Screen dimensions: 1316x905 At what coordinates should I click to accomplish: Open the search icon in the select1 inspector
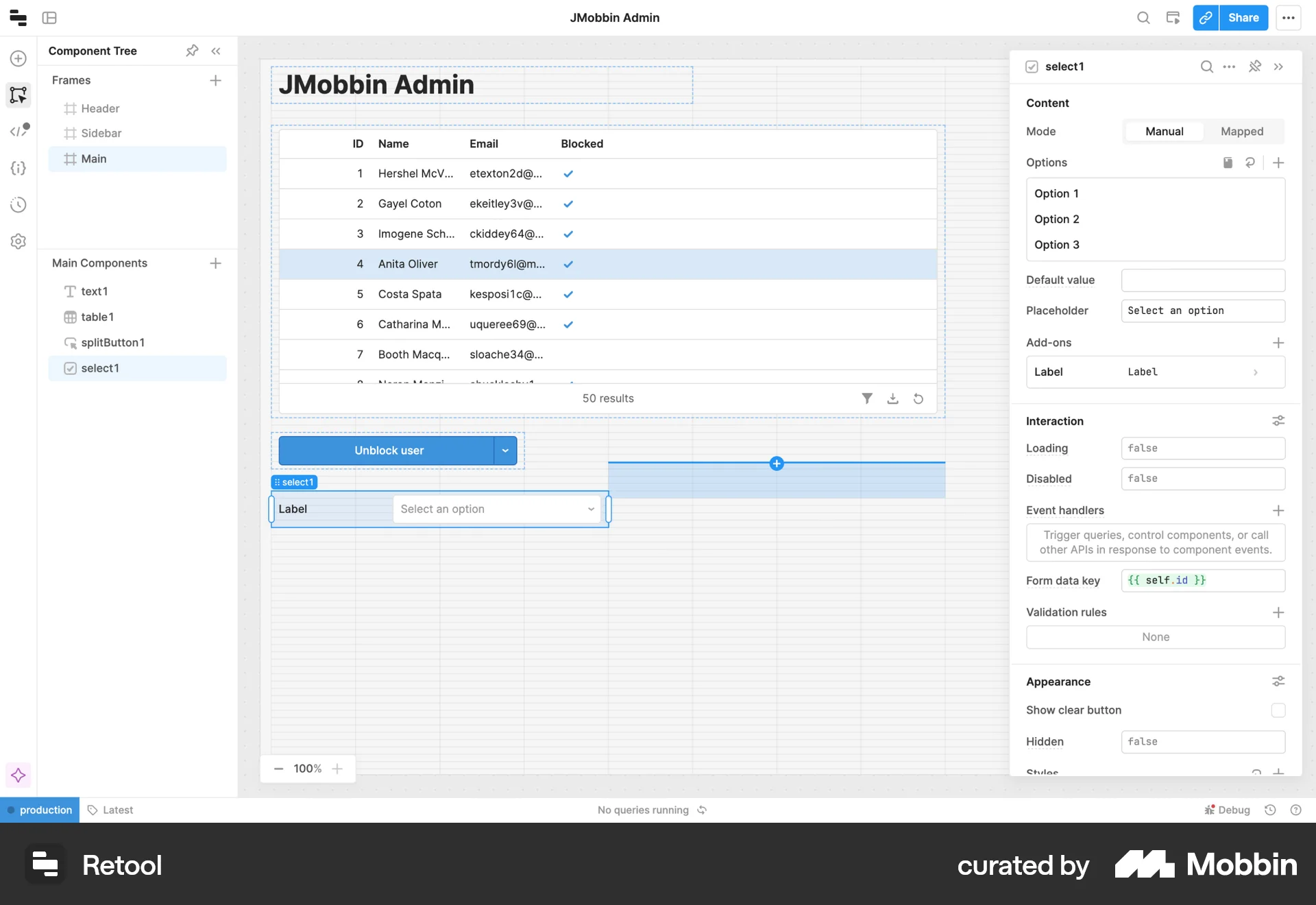click(x=1206, y=67)
